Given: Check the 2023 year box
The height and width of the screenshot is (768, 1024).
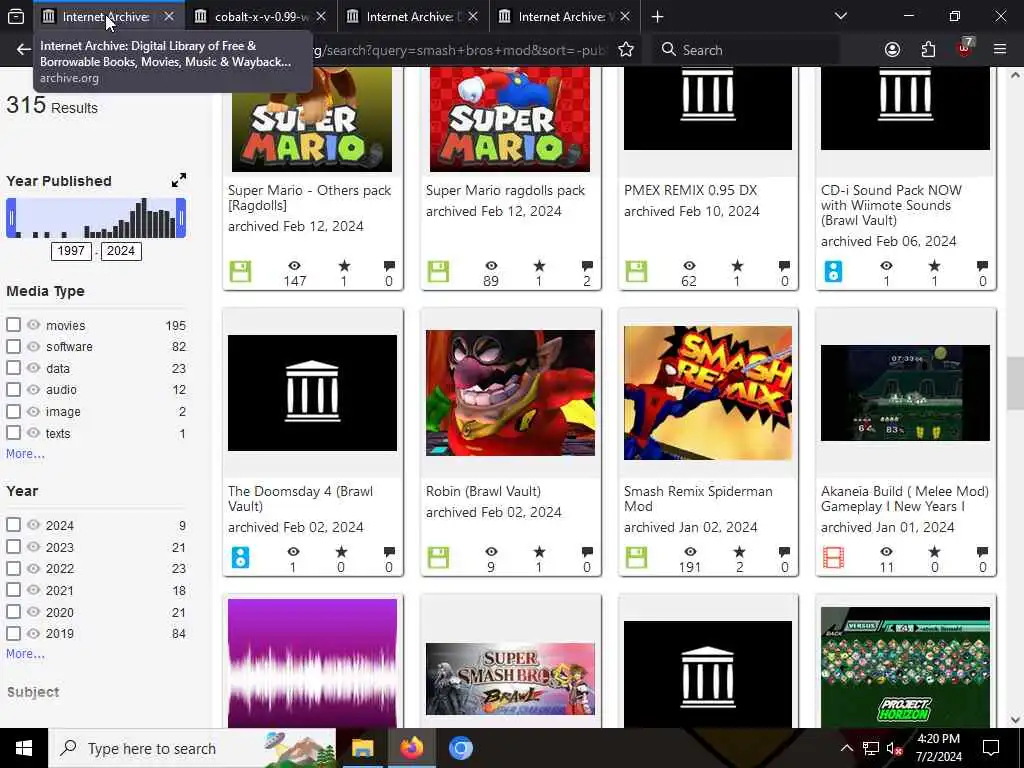Looking at the screenshot, I should pos(13,547).
